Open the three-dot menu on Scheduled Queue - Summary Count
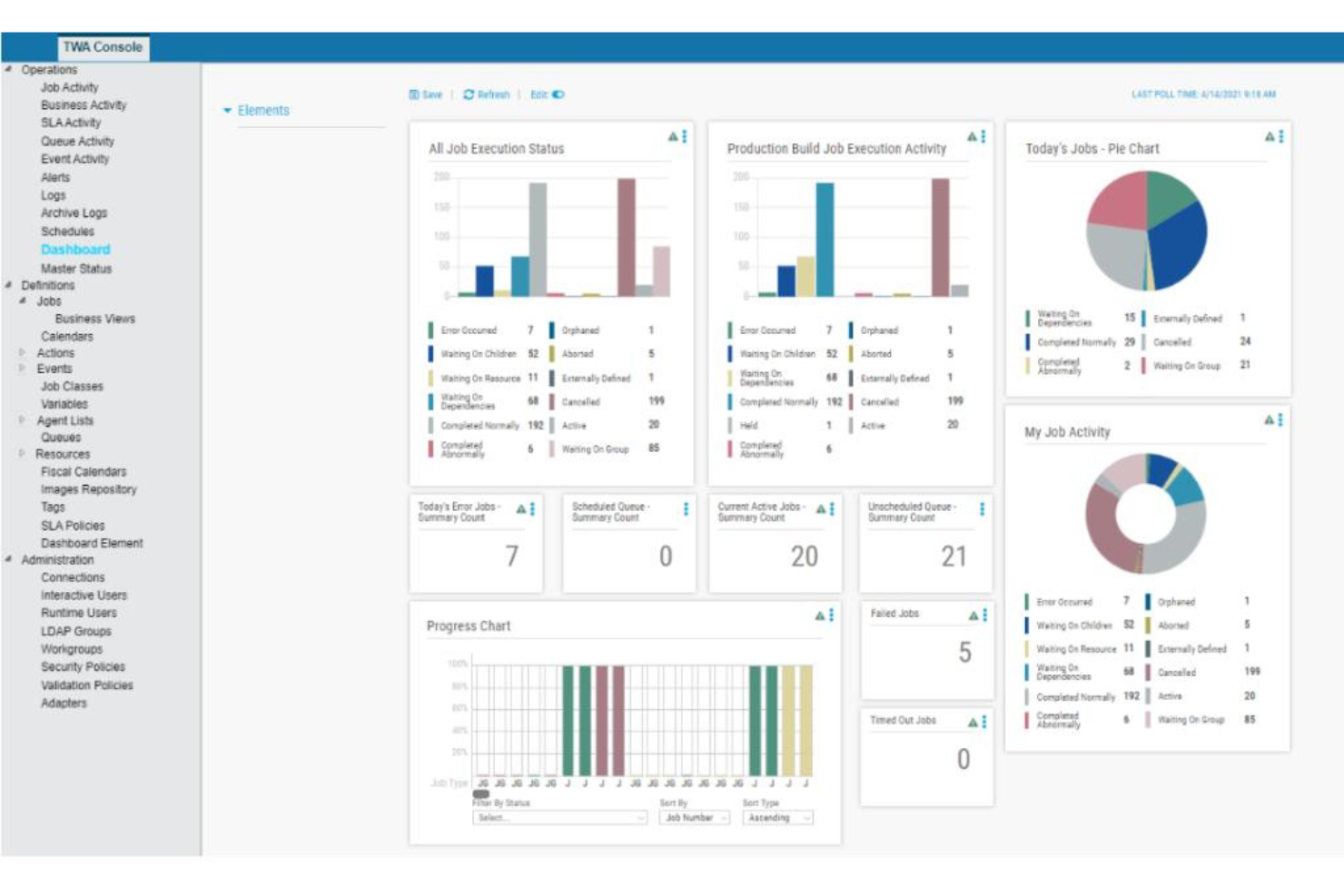The width and height of the screenshot is (1344, 896). 686,509
